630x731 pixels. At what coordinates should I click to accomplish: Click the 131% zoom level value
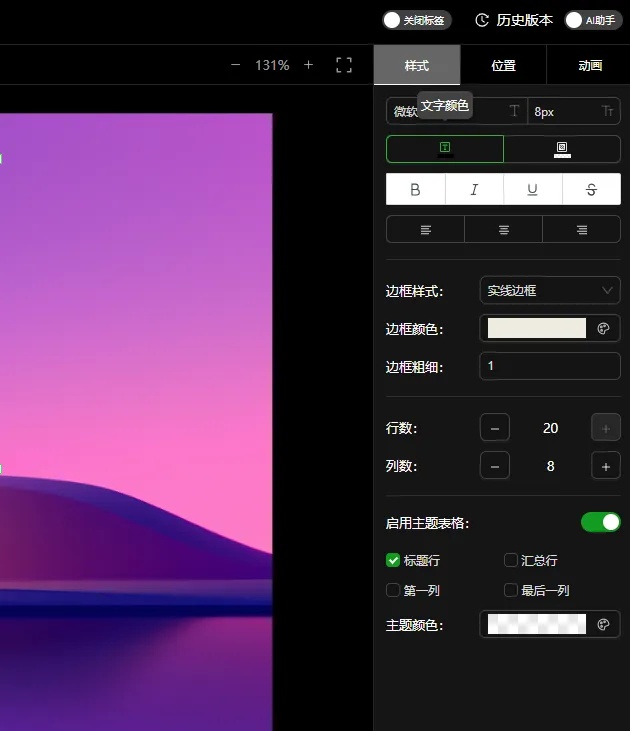pyautogui.click(x=272, y=65)
